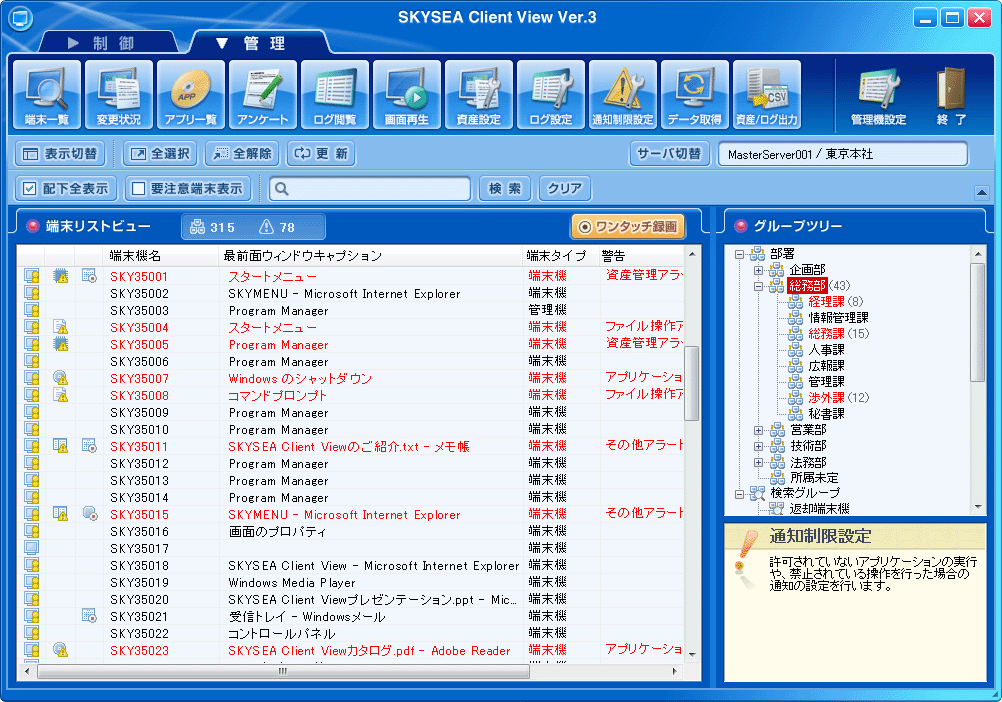The width and height of the screenshot is (1002, 702).
Task: Click the 検索 search button
Action: pos(505,188)
